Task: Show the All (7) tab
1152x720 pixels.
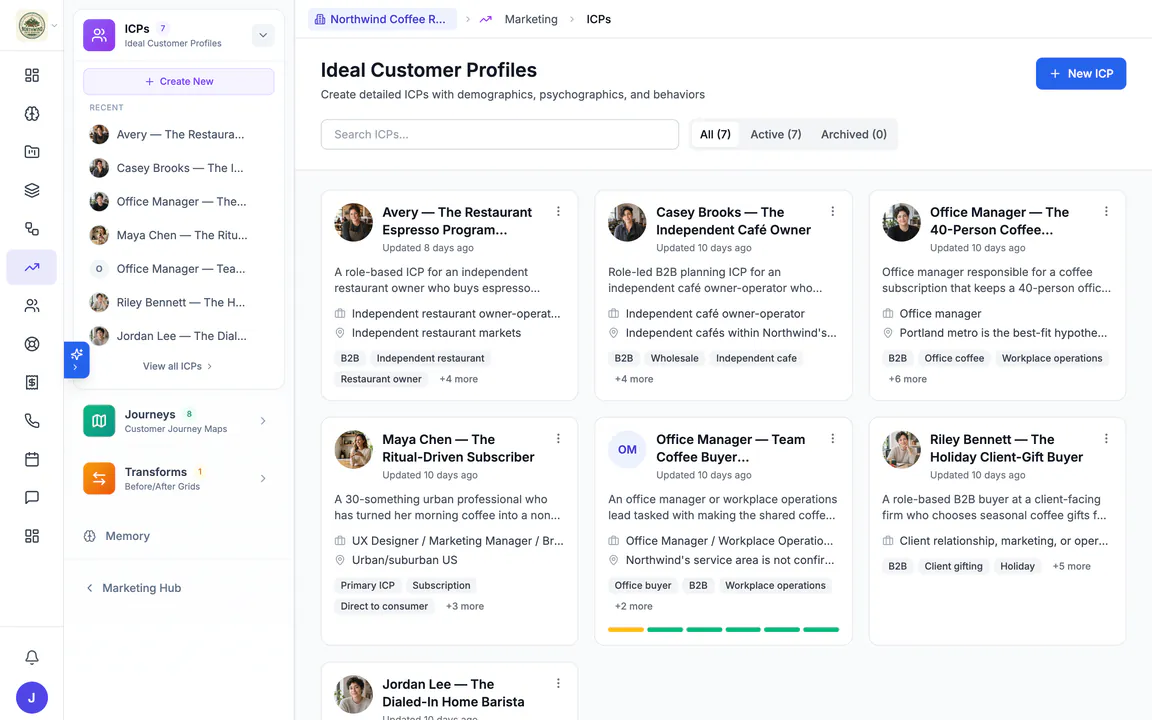Action: (x=715, y=134)
